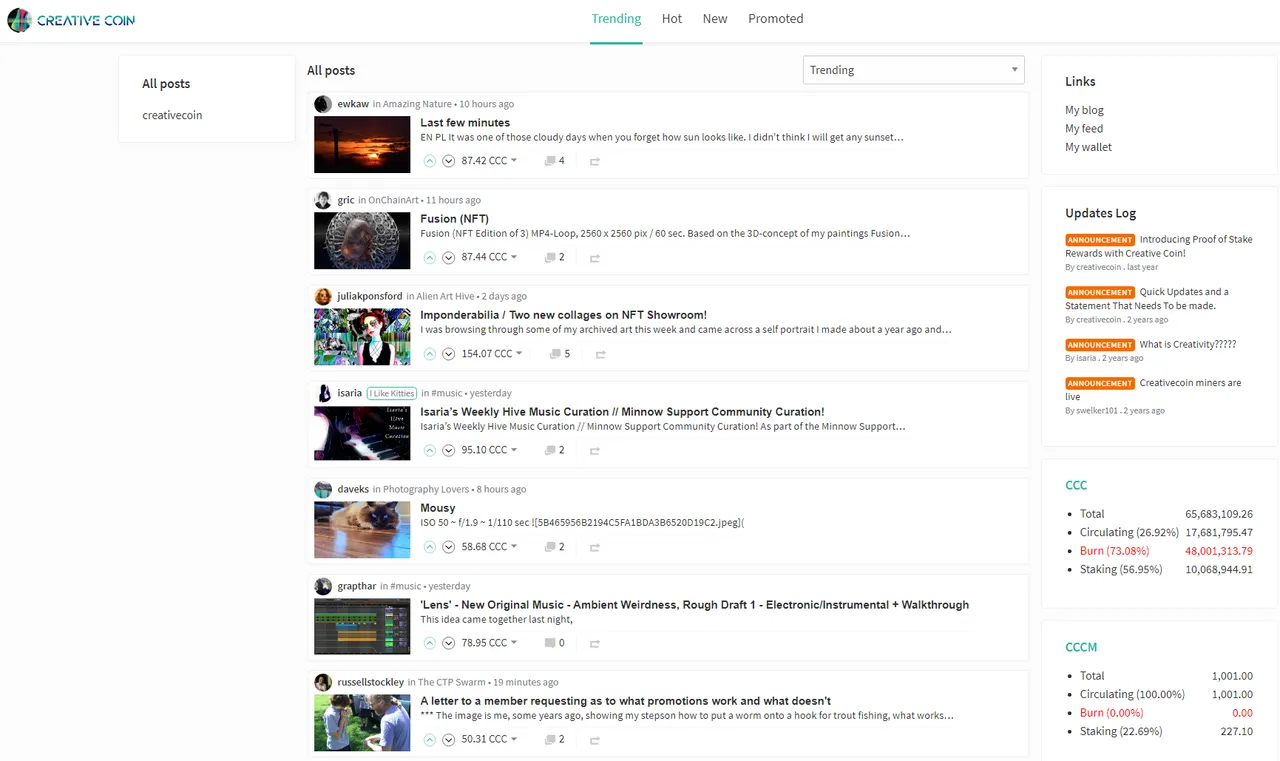The width and height of the screenshot is (1280, 761).
Task: Upvote the 'Imponderabilia' collages post
Action: 430,354
